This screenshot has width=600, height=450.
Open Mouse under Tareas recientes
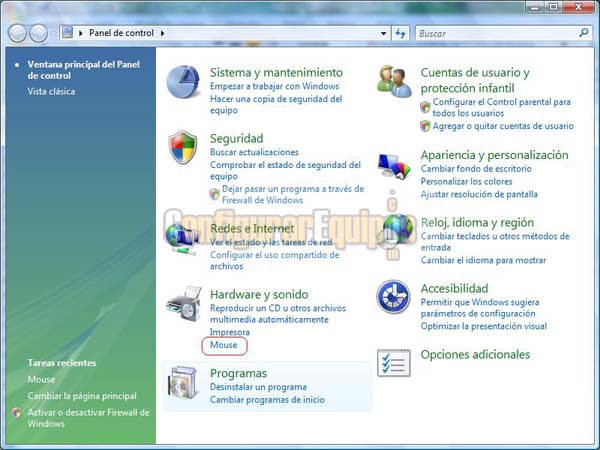pos(41,379)
